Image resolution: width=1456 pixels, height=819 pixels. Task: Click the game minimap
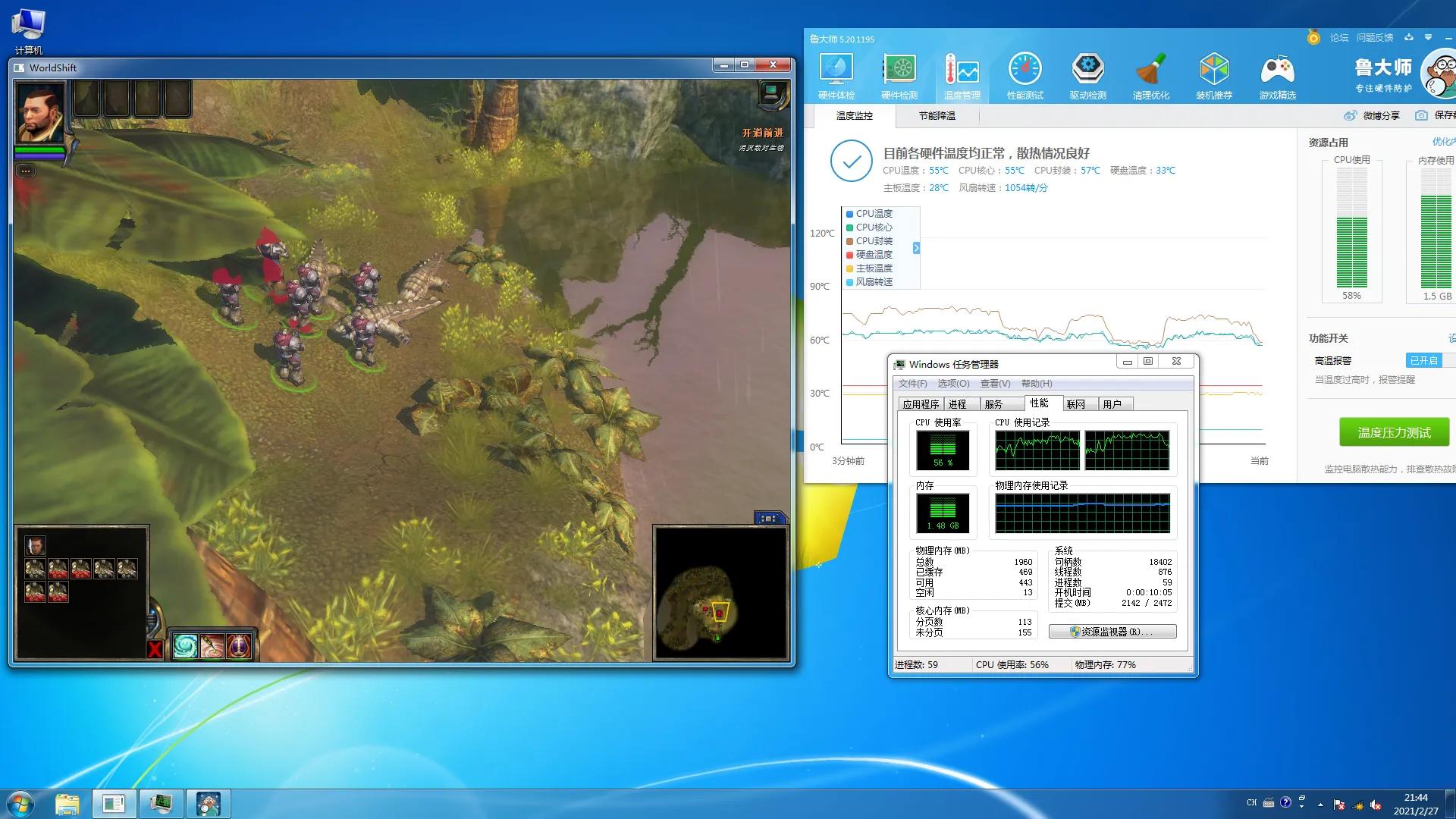(x=720, y=593)
